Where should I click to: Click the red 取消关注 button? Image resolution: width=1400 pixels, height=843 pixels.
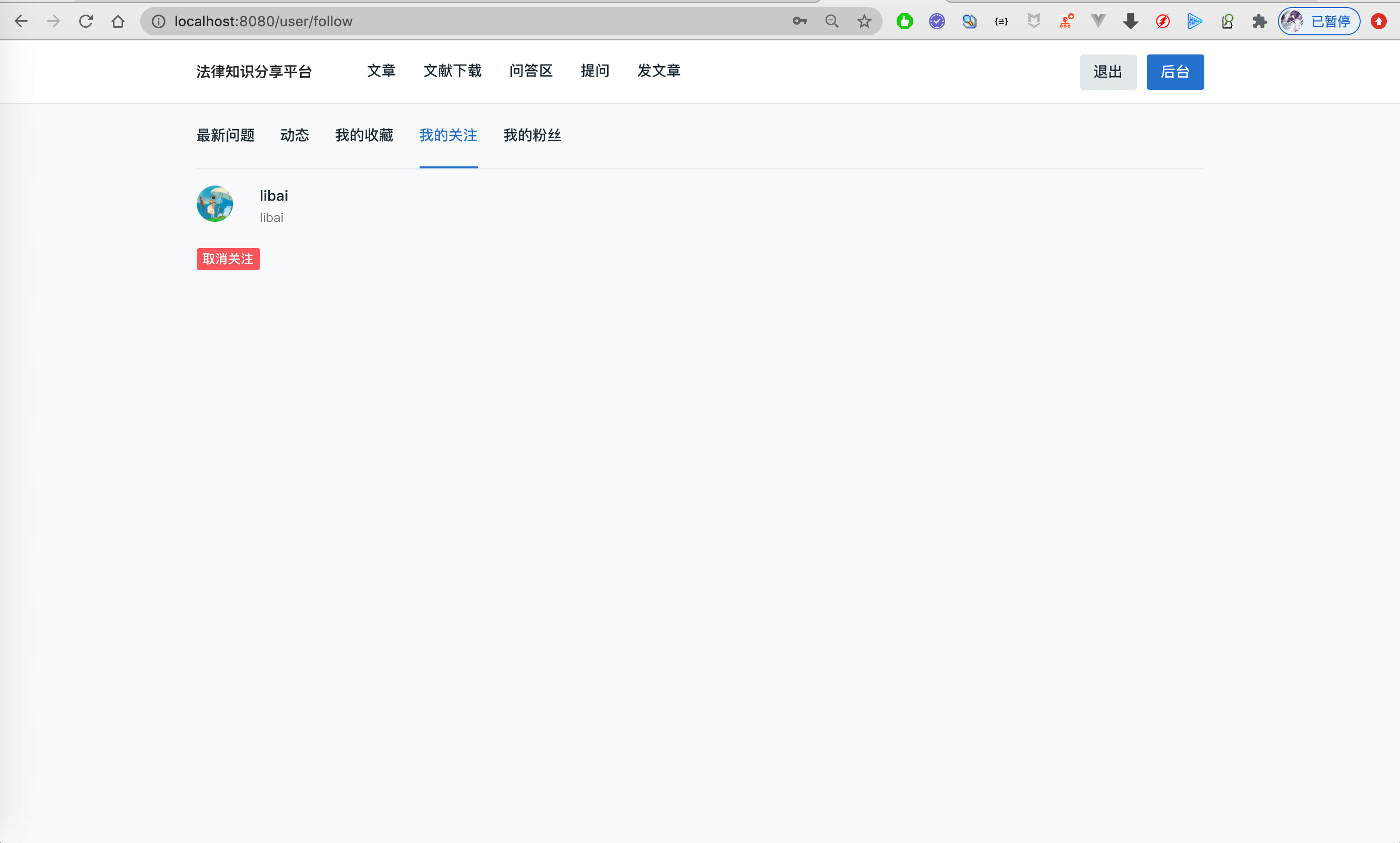point(228,259)
